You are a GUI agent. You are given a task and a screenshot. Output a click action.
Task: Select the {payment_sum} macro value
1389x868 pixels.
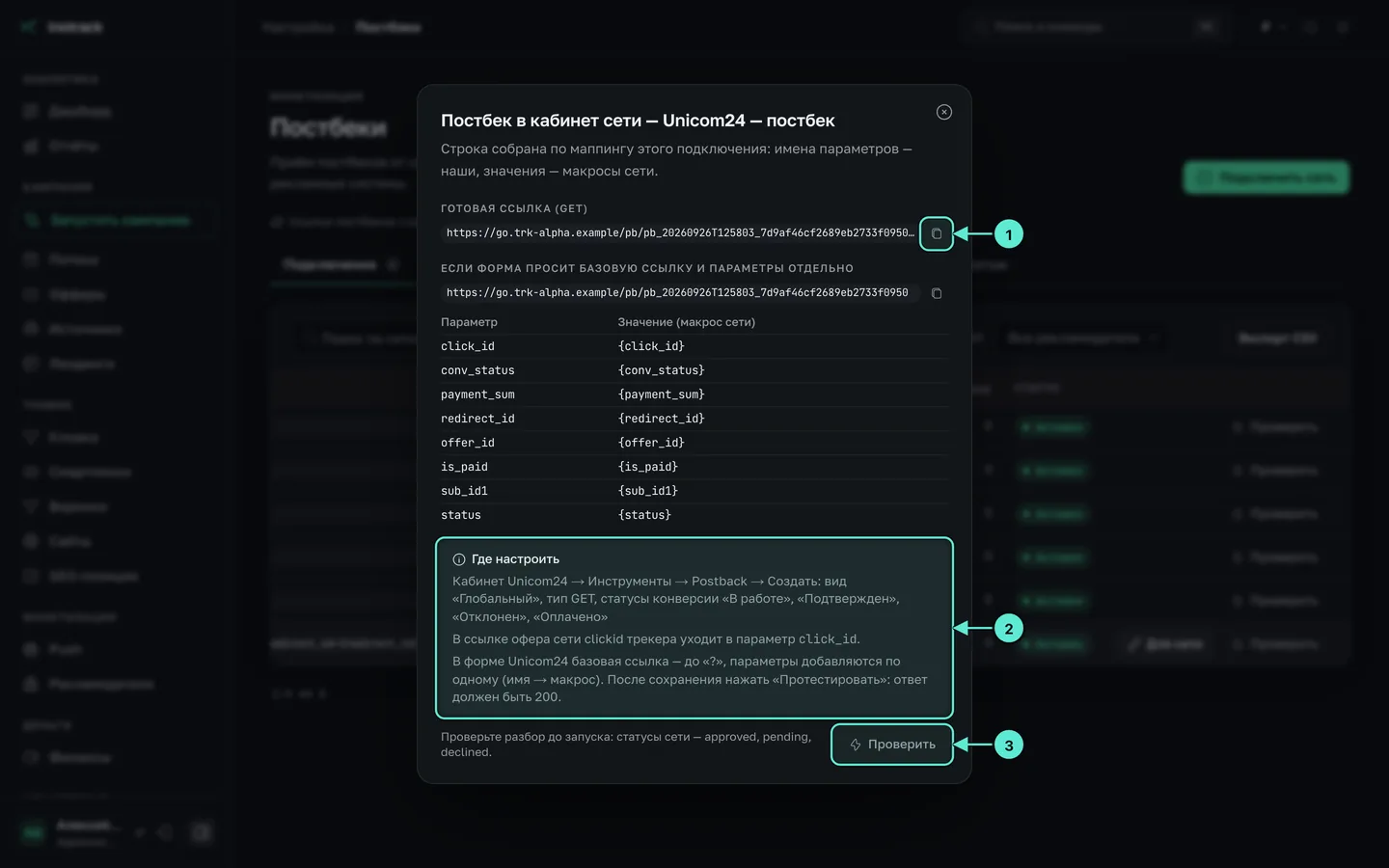tap(662, 394)
